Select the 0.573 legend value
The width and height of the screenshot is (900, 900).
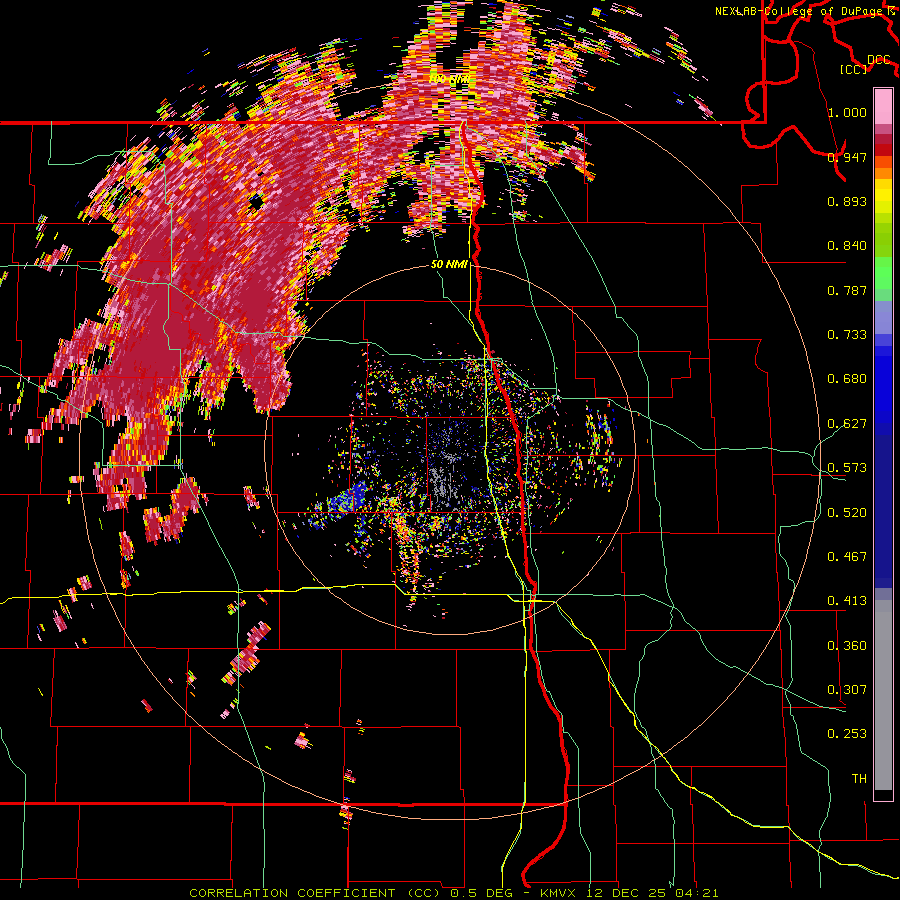click(847, 468)
